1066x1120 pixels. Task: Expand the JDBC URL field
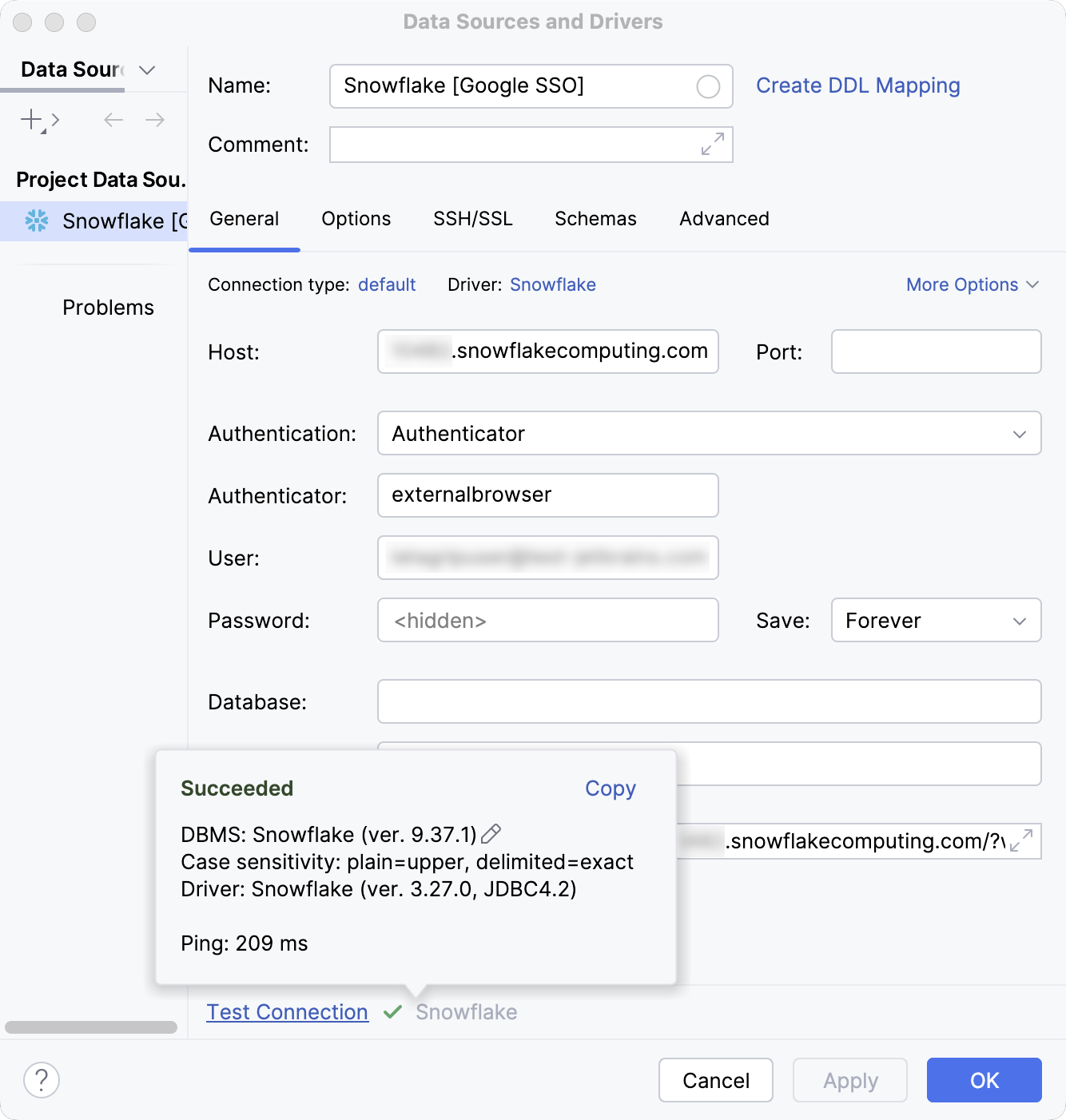pos(1020,841)
